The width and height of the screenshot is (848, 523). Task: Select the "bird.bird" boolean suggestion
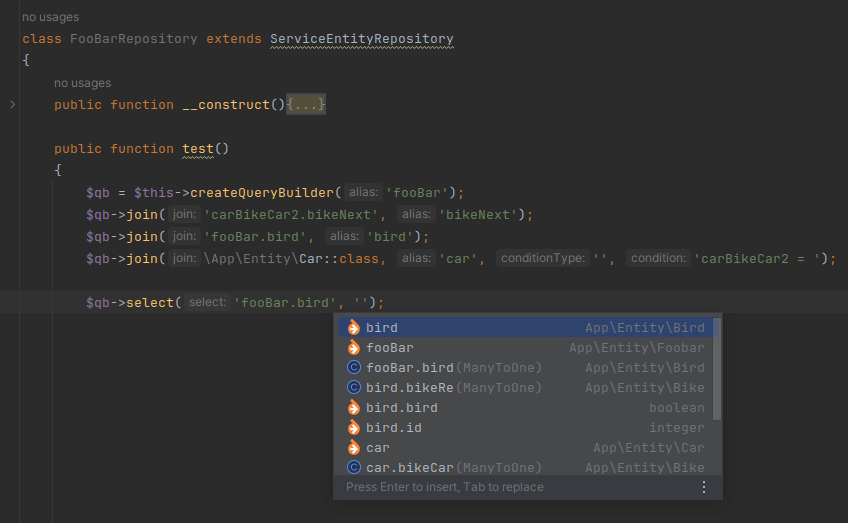click(x=401, y=408)
